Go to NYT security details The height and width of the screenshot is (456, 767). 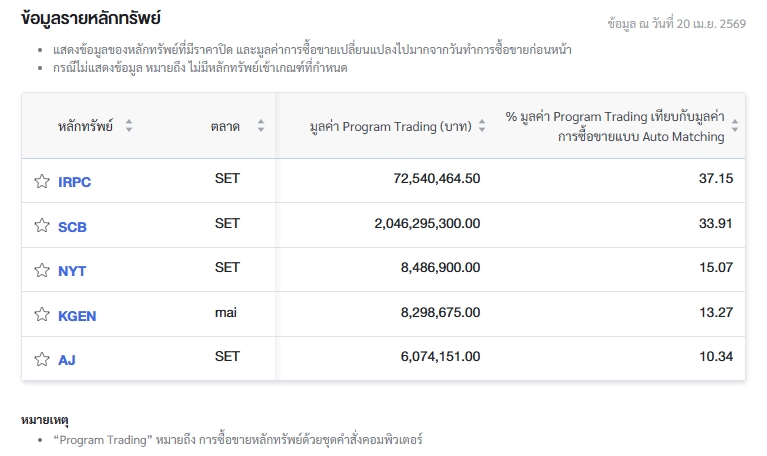point(72,271)
